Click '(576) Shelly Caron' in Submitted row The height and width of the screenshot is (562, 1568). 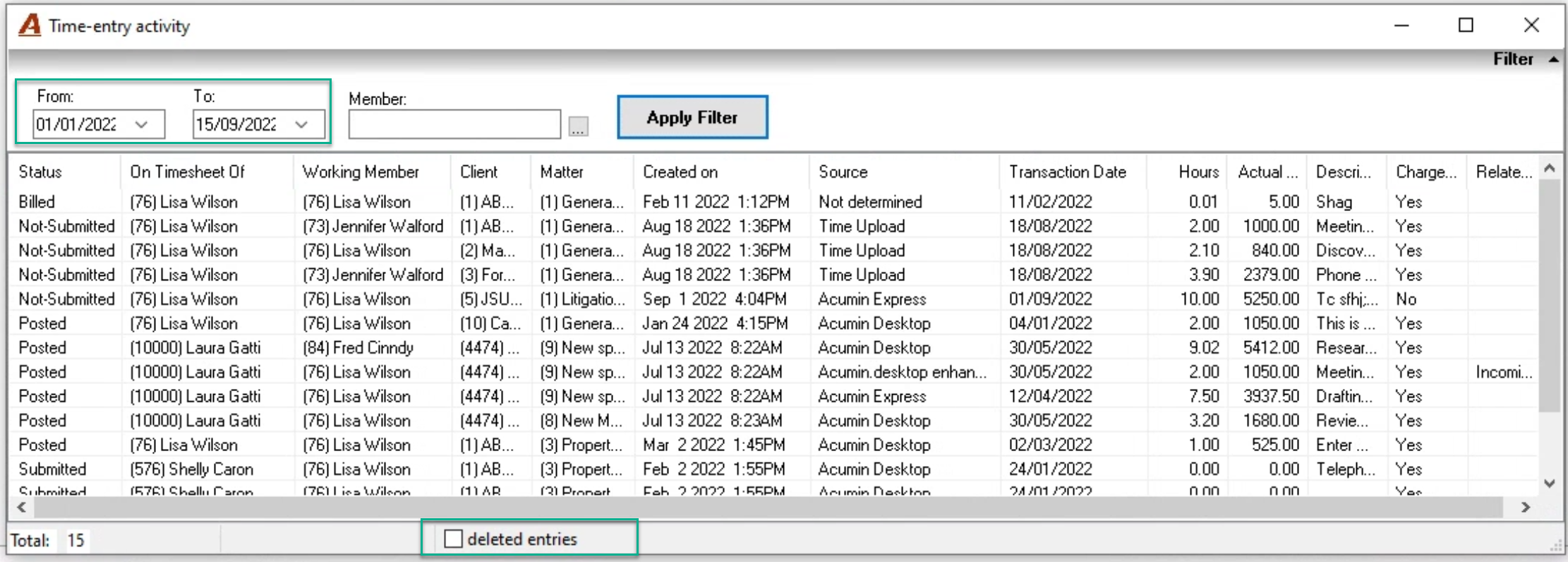pyautogui.click(x=191, y=470)
